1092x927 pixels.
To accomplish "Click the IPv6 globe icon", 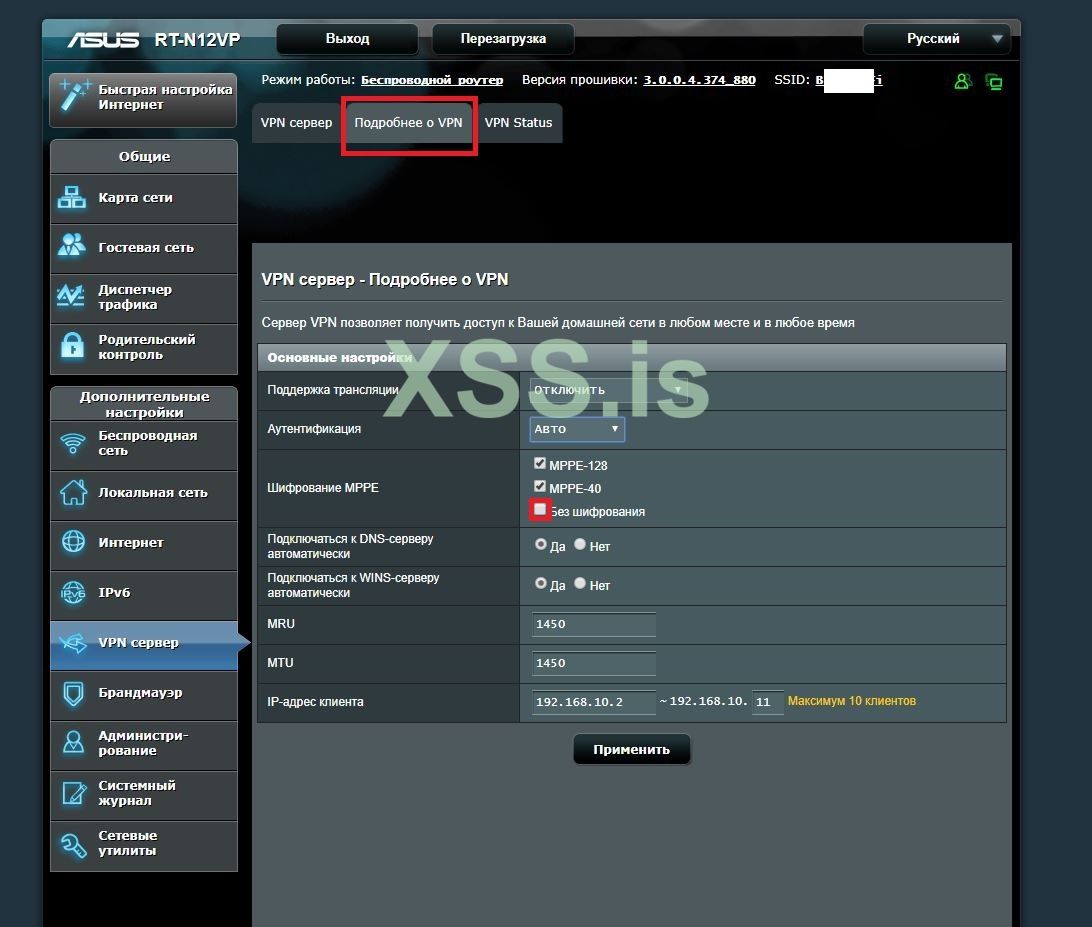I will click(x=73, y=592).
